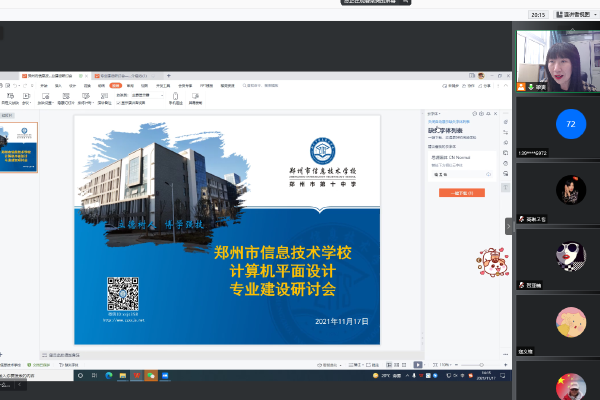Open the Insert ribbon tab
This screenshot has height=400, width=600.
click(x=58, y=86)
